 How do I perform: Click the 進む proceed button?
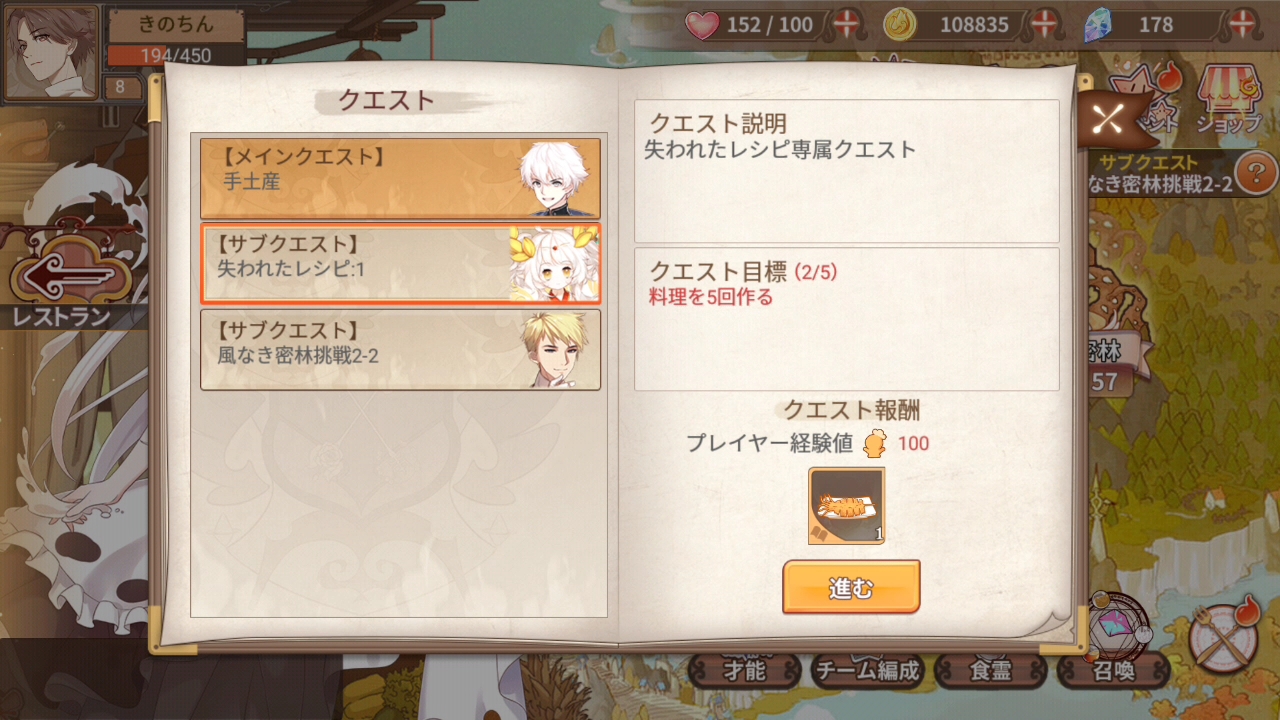[851, 587]
